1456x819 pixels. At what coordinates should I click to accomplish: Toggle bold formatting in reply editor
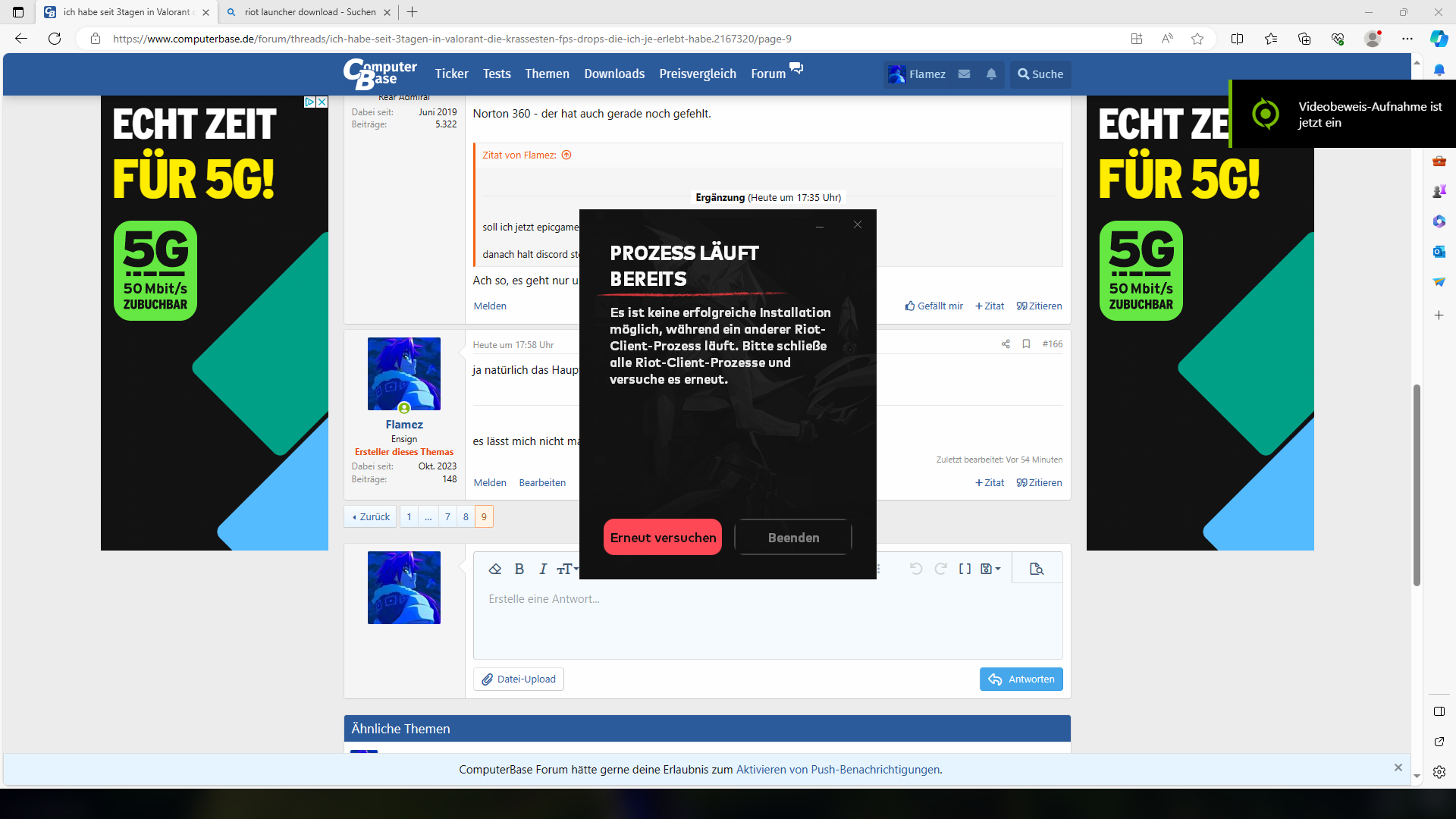click(519, 569)
